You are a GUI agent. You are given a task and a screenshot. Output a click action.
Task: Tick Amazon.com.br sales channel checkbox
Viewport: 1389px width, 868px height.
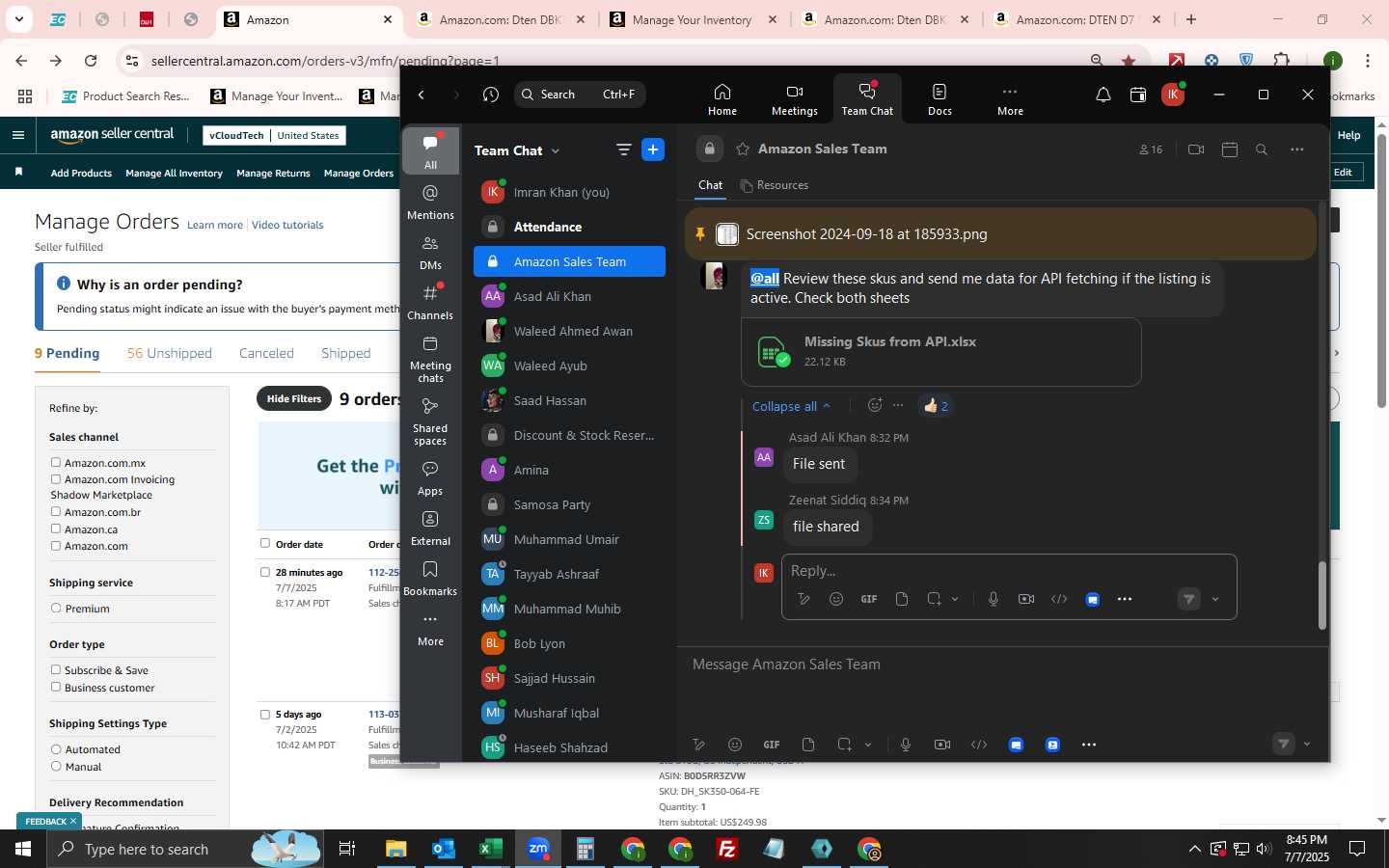(56, 512)
